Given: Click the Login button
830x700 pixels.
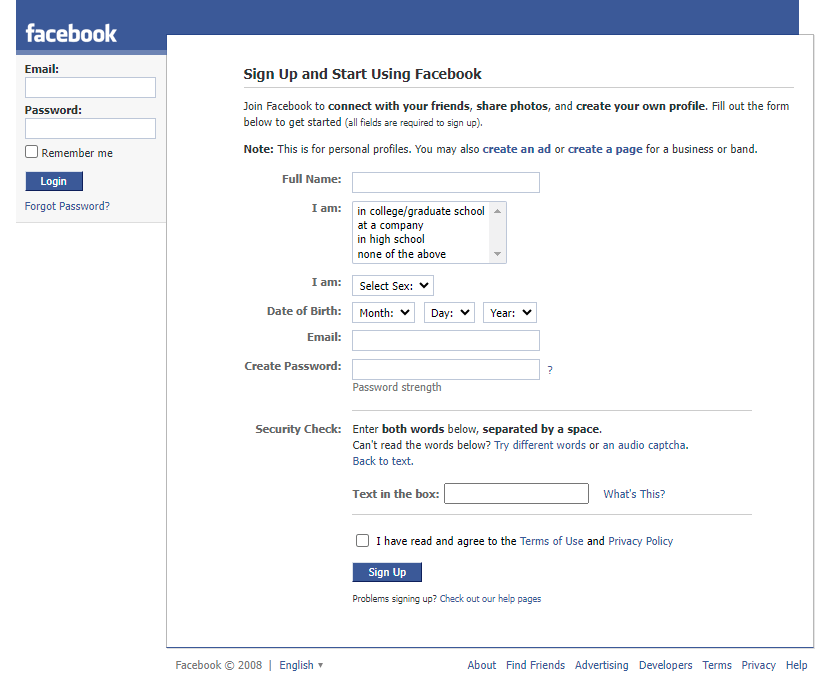Looking at the screenshot, I should [x=54, y=181].
